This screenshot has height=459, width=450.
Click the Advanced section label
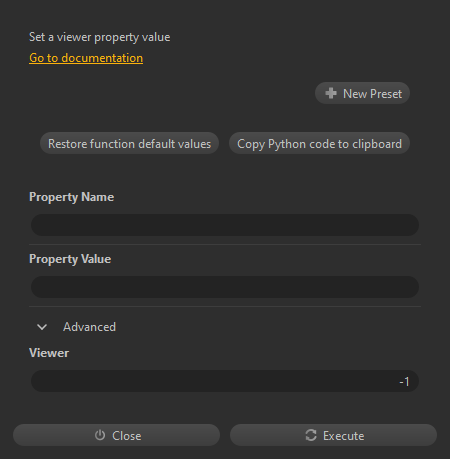pos(90,327)
